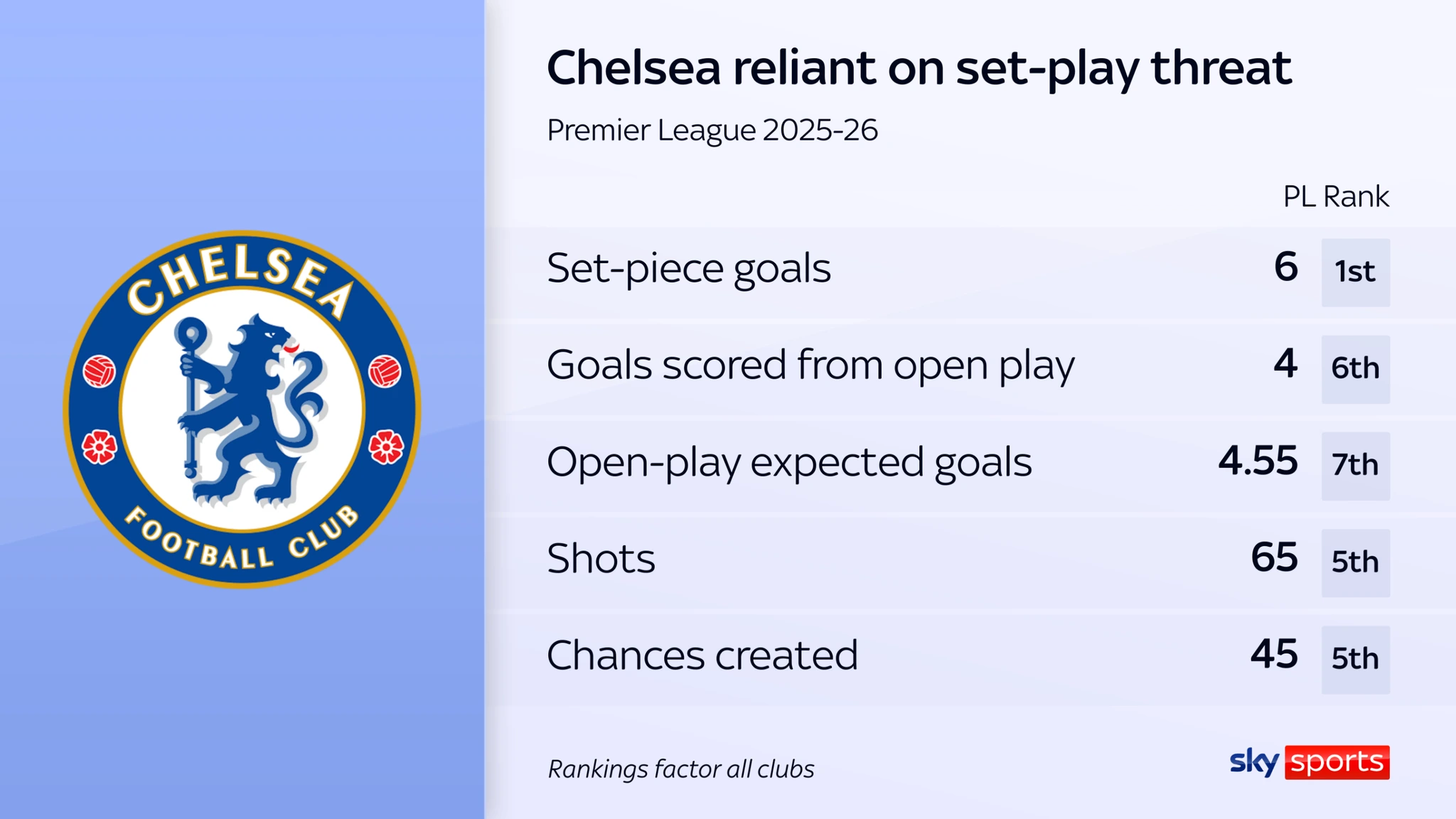Click the red football on crest's left

click(100, 371)
